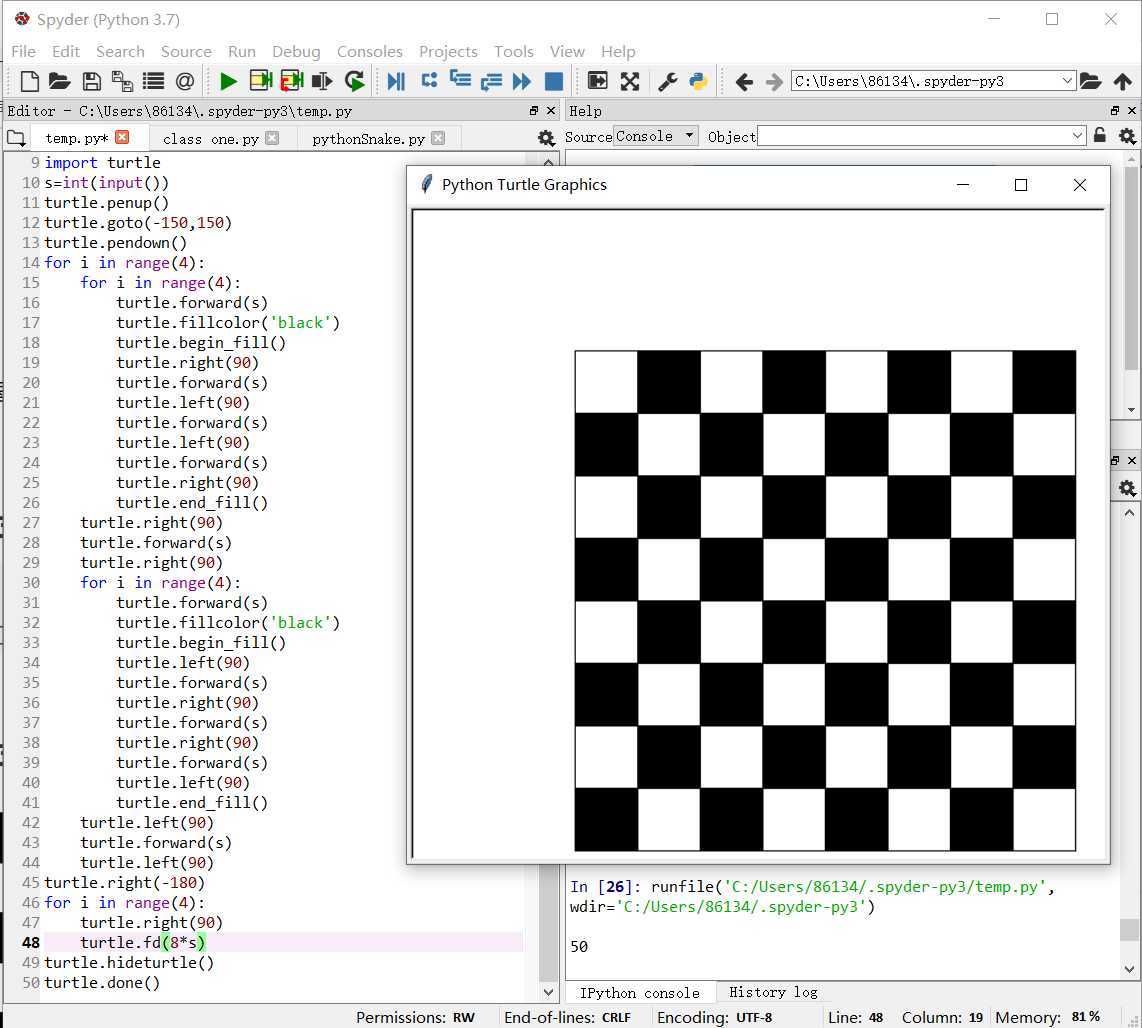Browse a working directory folder icon
Viewport: 1142px width, 1028px height.
coord(1090,81)
